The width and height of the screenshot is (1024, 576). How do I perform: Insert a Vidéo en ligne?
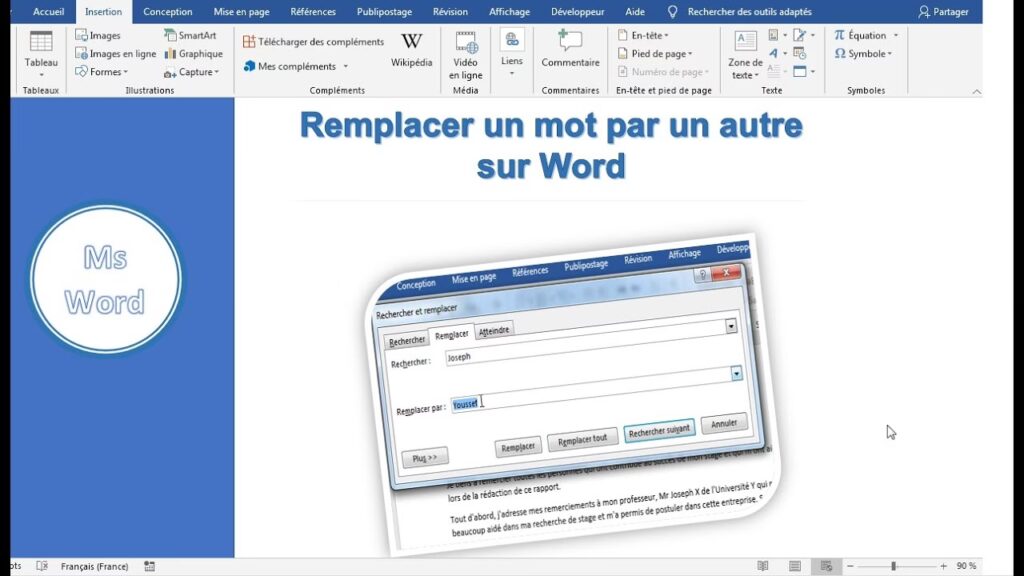[x=465, y=55]
